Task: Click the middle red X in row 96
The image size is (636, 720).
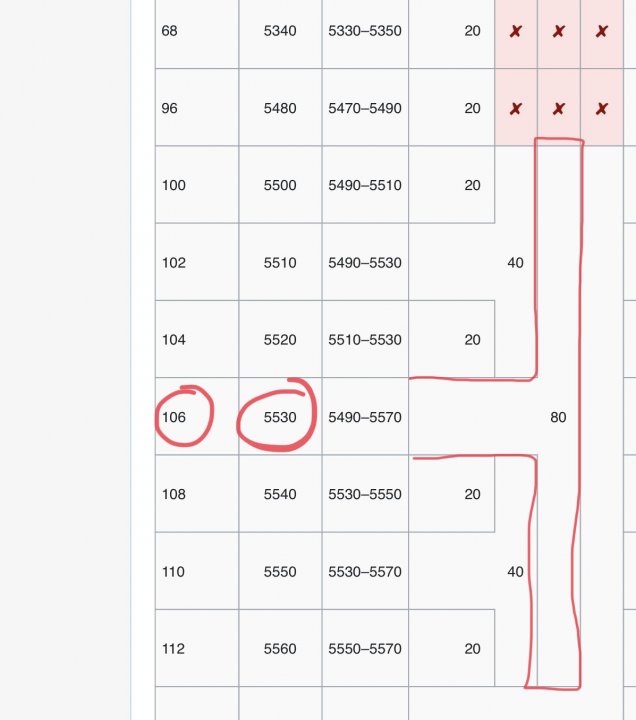Action: click(558, 108)
